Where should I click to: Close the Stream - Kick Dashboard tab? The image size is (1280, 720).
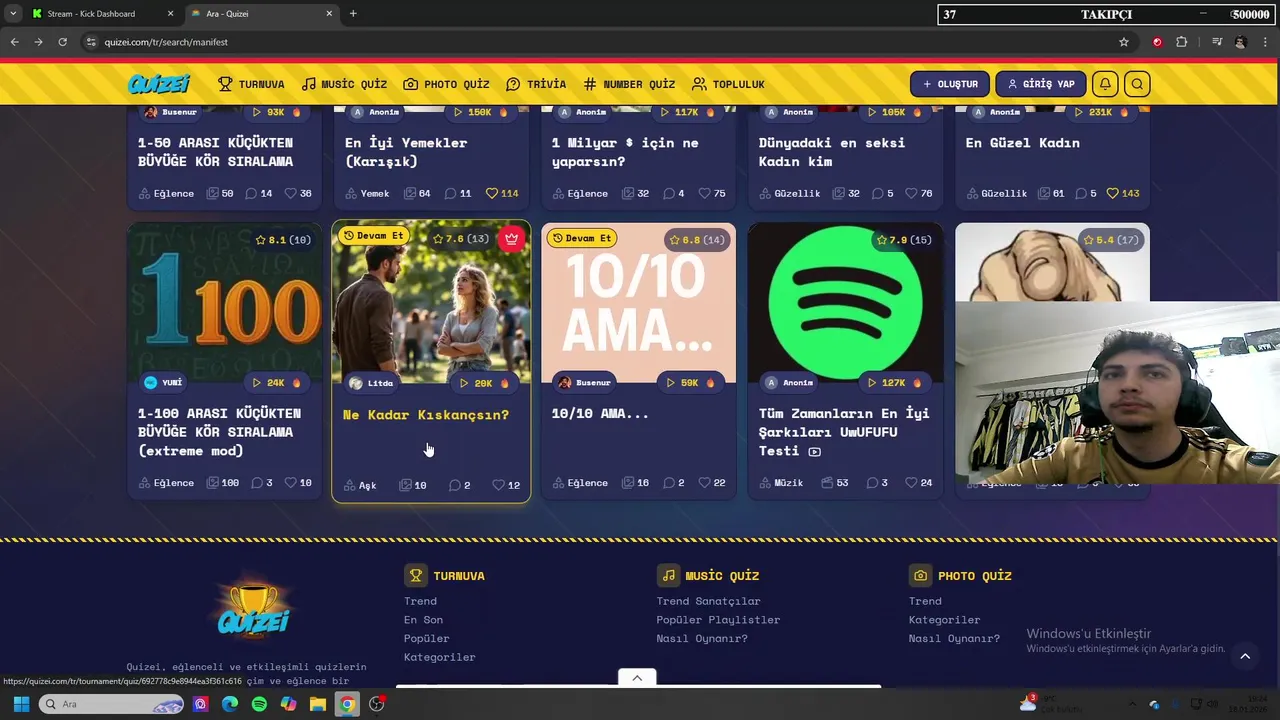click(x=170, y=14)
